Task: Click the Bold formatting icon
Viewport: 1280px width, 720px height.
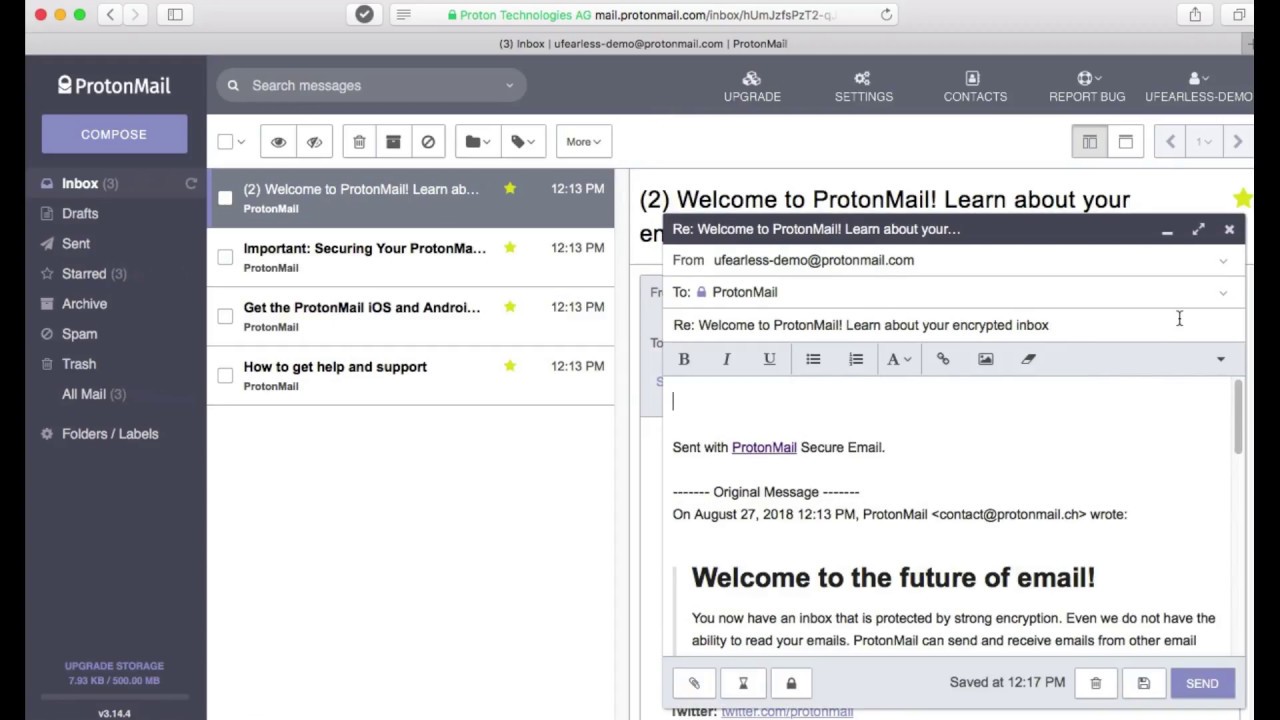Action: 684,359
